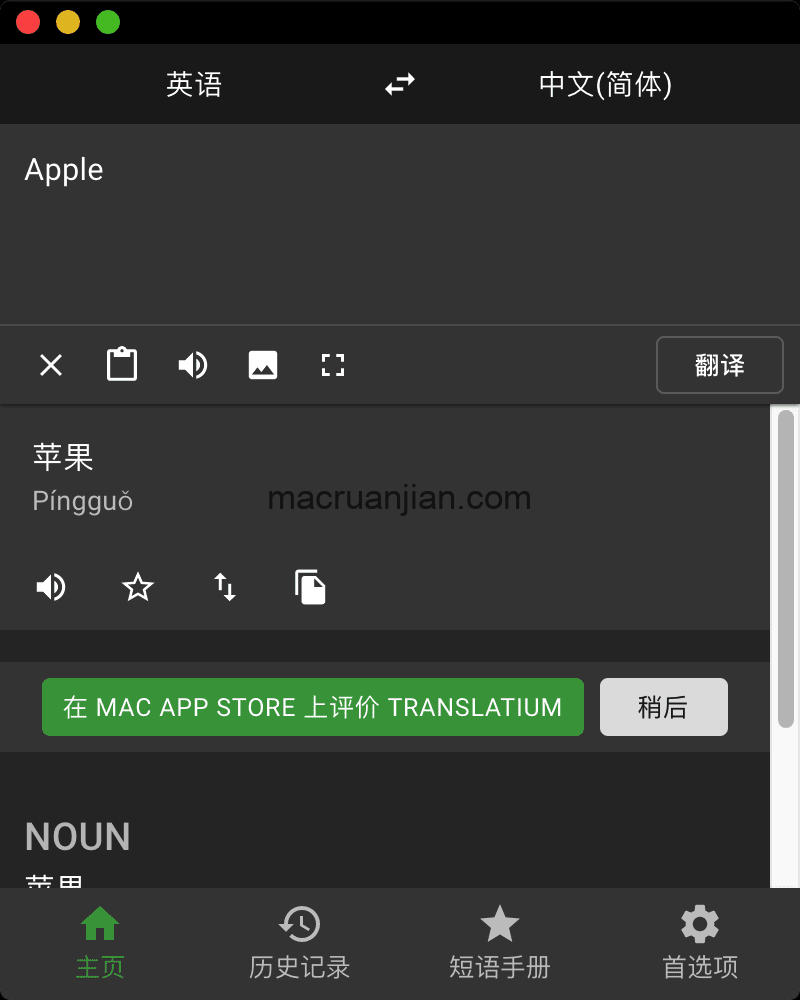Open the 首选项 preferences screen
Viewport: 800px width, 1000px height.
(699, 942)
